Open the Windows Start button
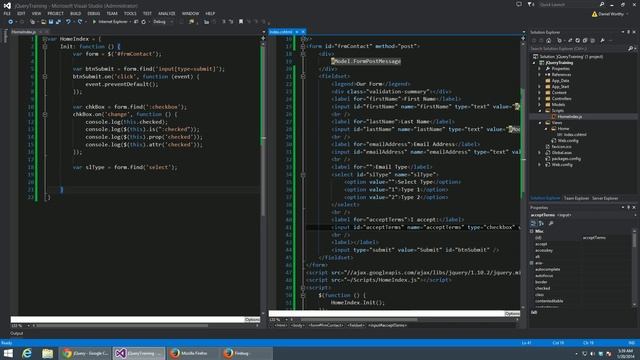The width and height of the screenshot is (640, 360). pos(8,353)
